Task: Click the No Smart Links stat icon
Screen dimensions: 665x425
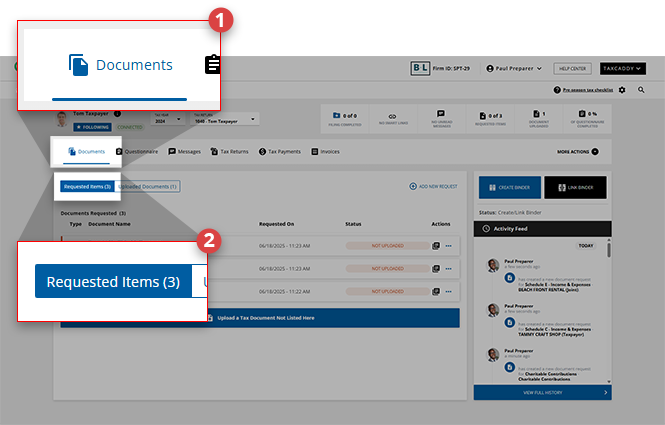Action: coord(393,116)
